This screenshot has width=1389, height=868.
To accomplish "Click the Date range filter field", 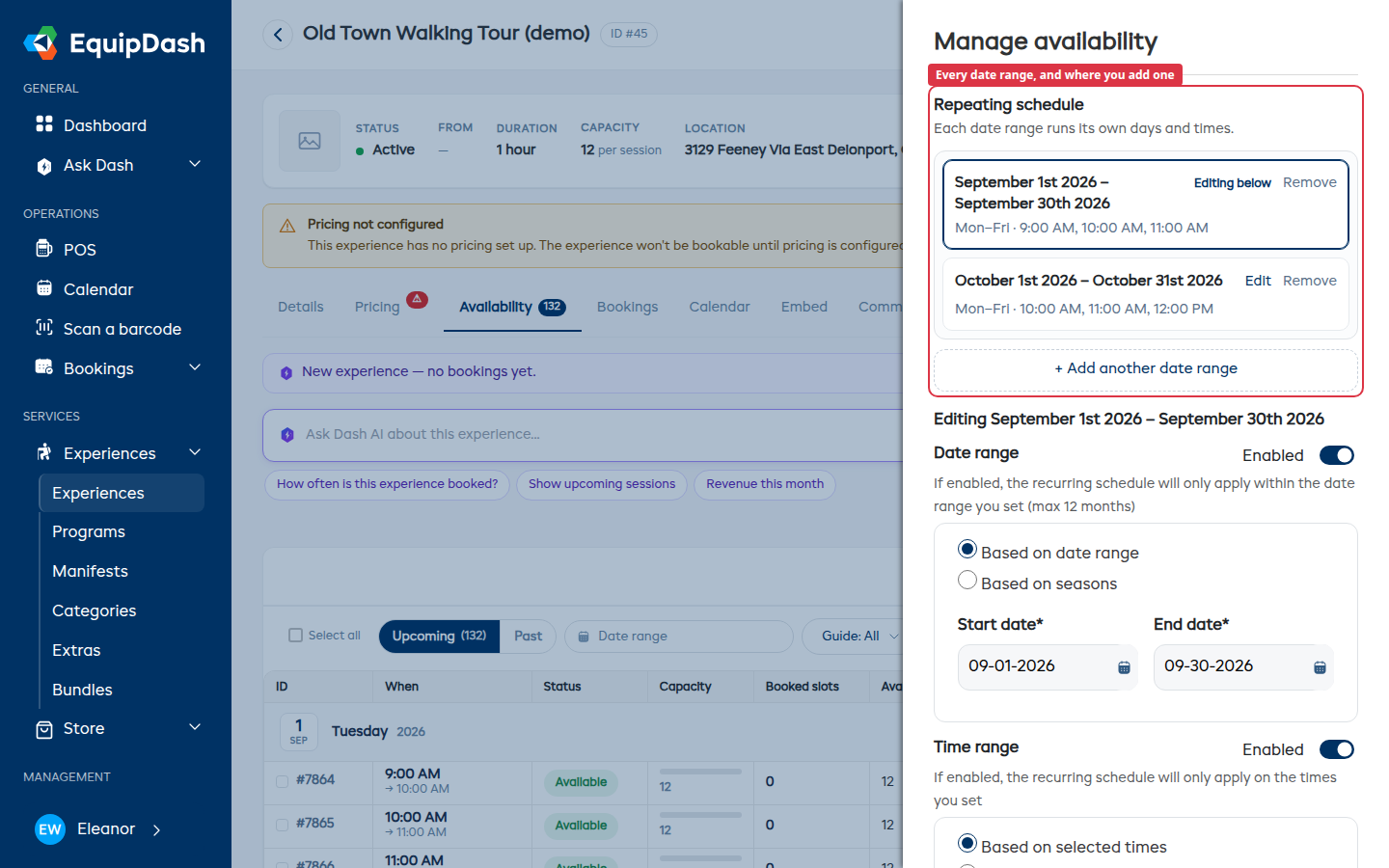I will [679, 637].
